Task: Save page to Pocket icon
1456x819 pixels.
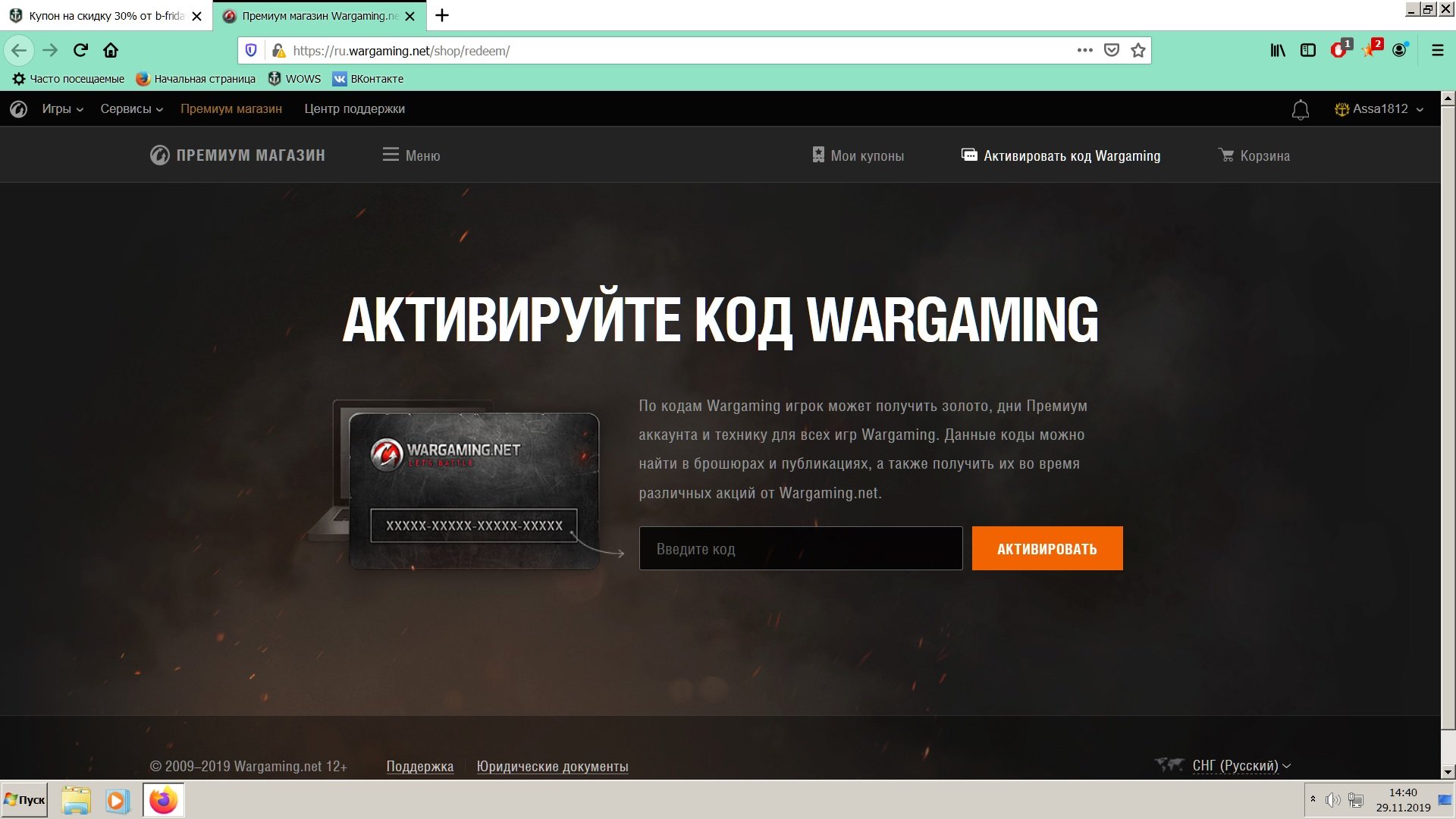Action: click(x=1112, y=51)
